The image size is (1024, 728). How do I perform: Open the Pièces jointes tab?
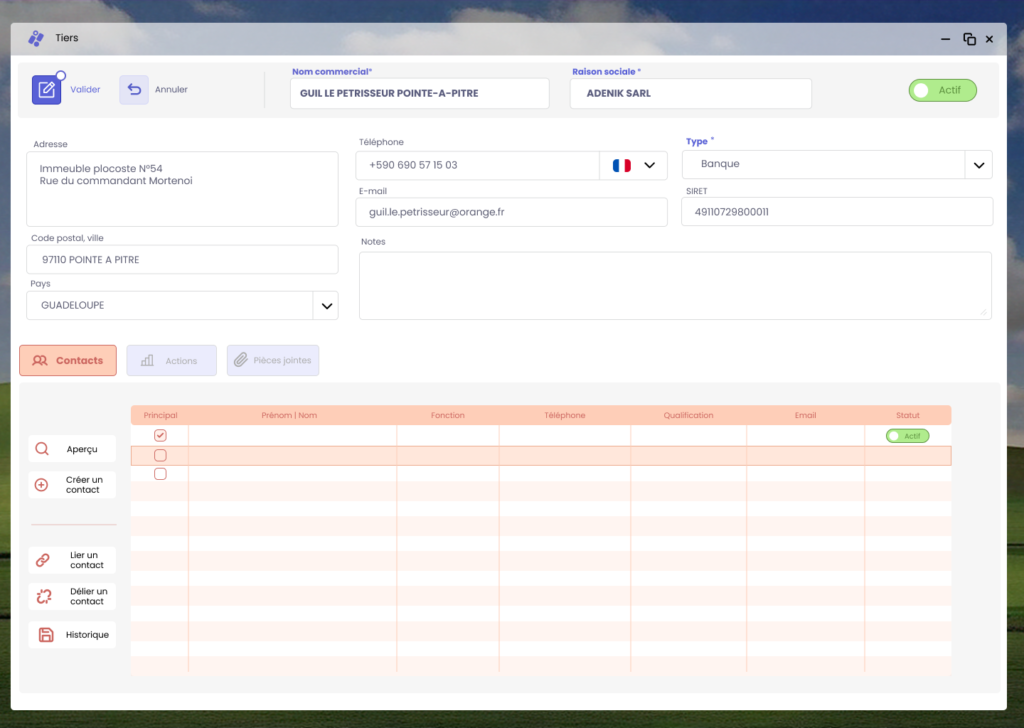[x=273, y=361]
